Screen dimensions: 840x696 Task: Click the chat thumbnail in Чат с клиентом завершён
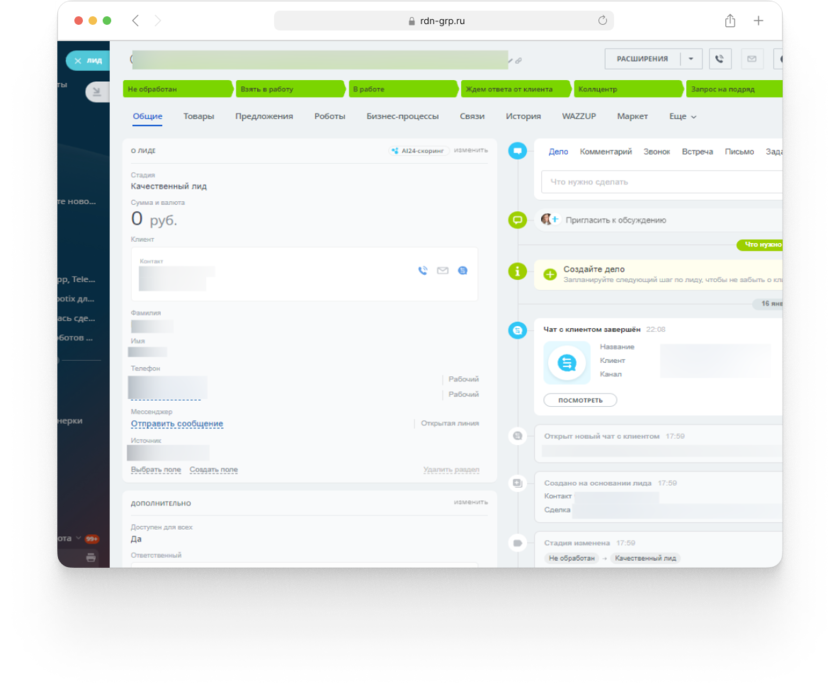click(567, 362)
